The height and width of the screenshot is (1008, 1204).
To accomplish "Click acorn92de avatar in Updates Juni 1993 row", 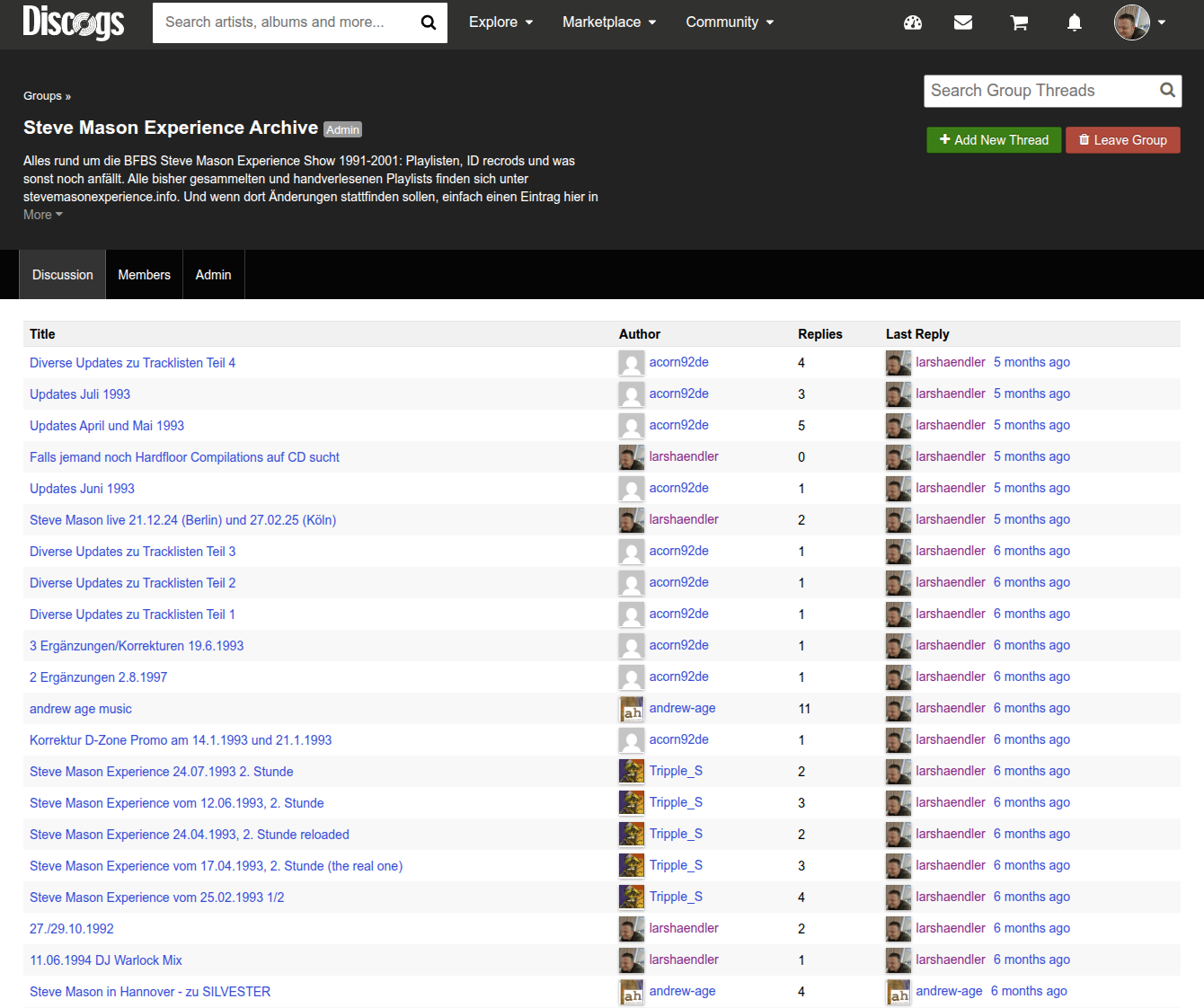I will coord(632,489).
